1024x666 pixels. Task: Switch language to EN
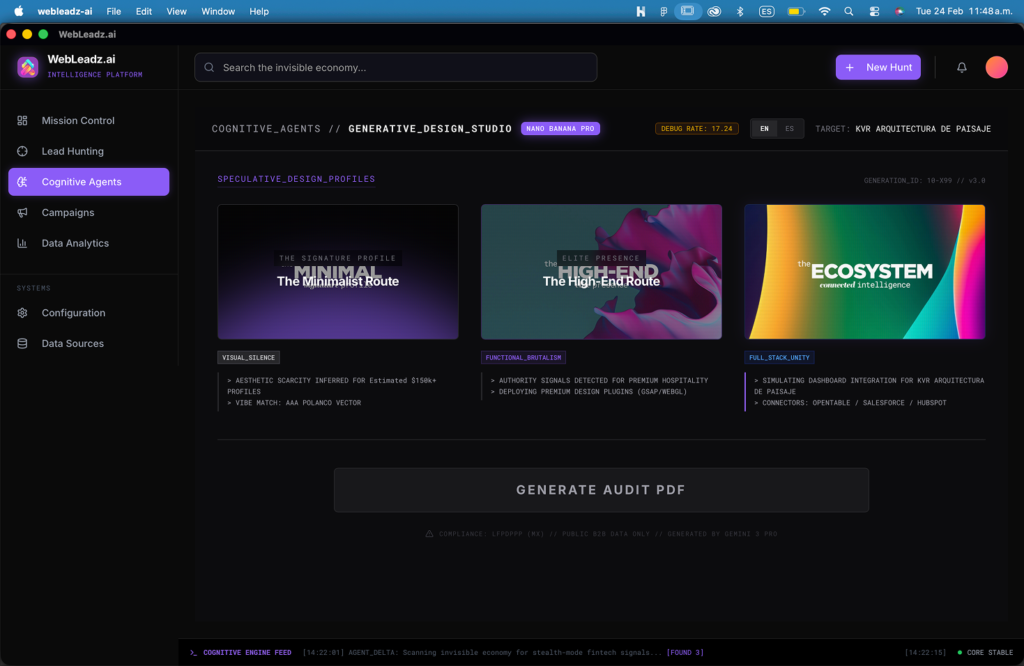click(x=765, y=129)
